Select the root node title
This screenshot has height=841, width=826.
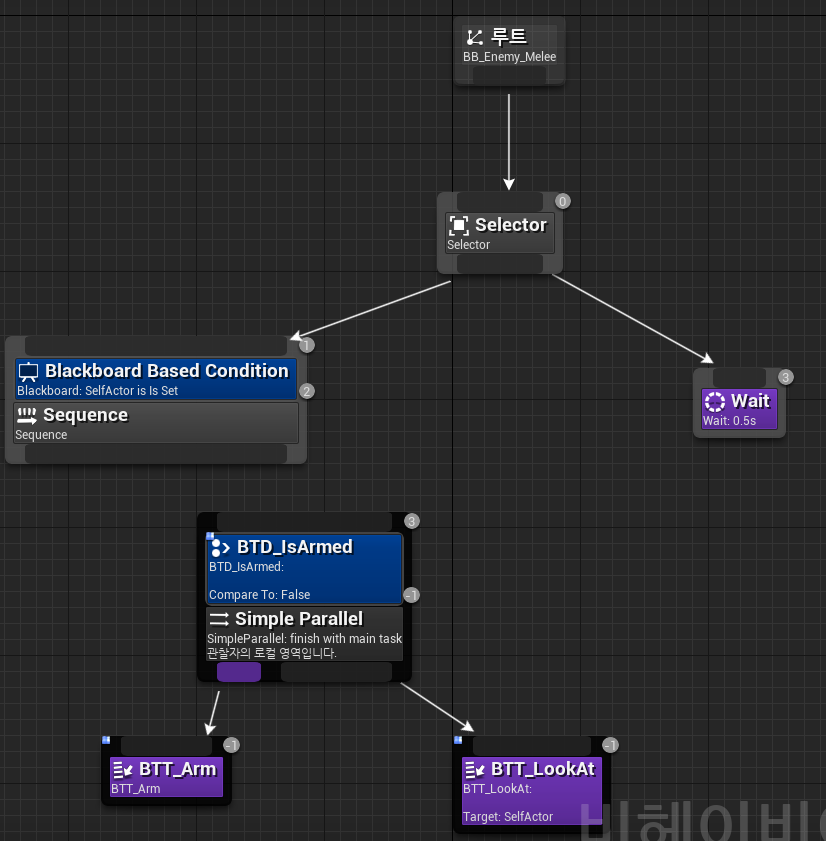509,37
